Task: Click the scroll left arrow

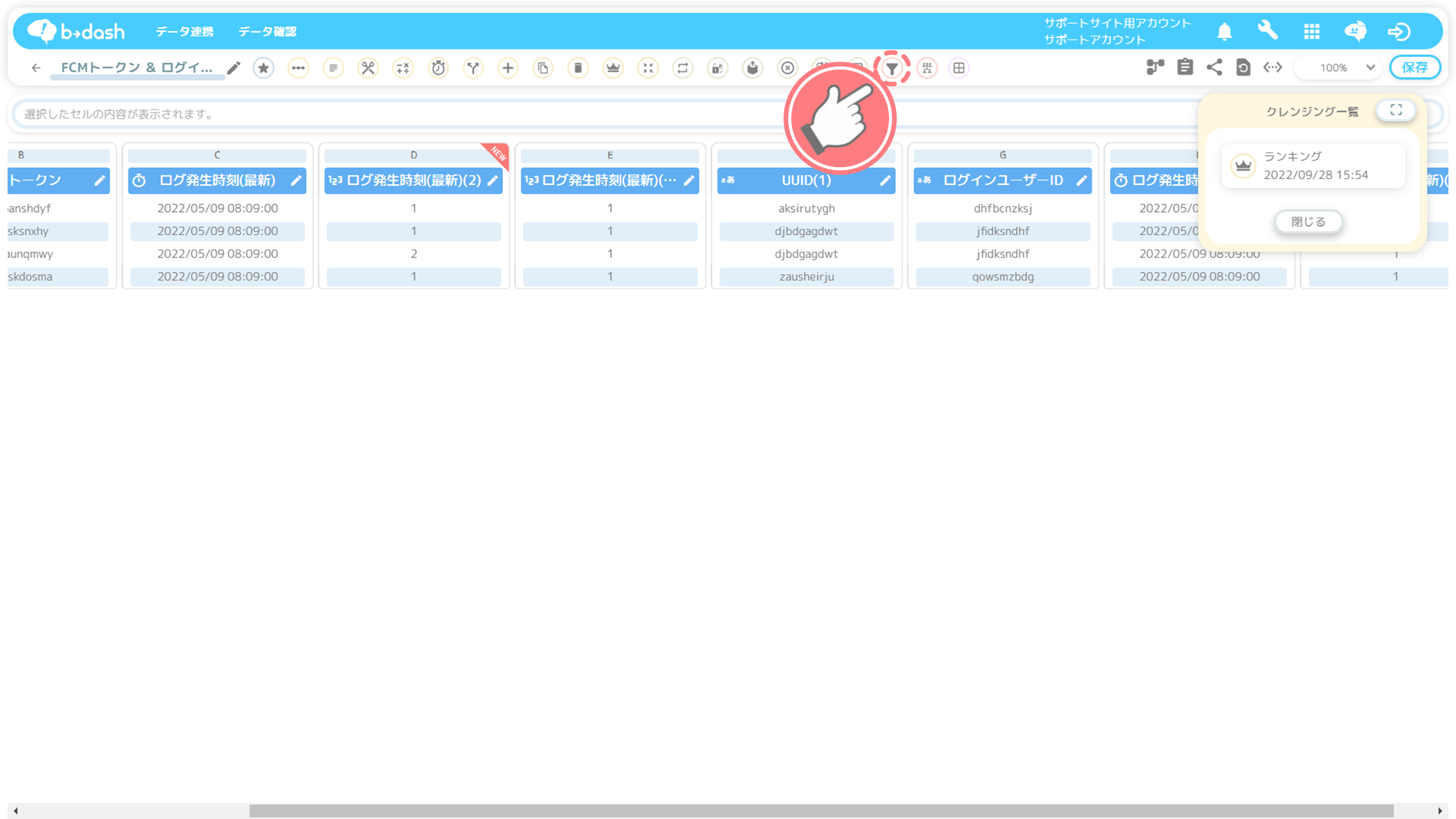Action: coord(15,811)
